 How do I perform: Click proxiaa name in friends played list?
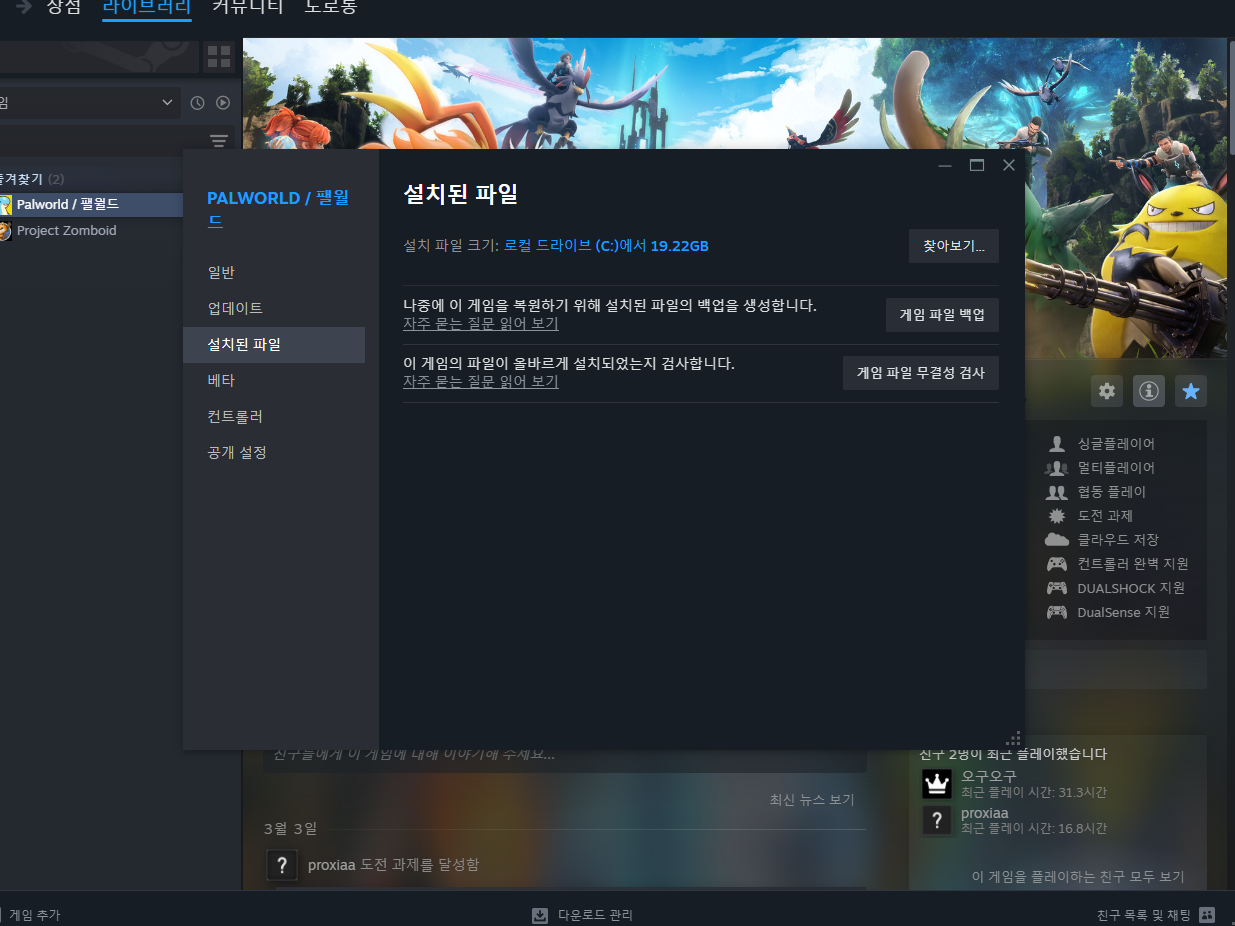985,813
